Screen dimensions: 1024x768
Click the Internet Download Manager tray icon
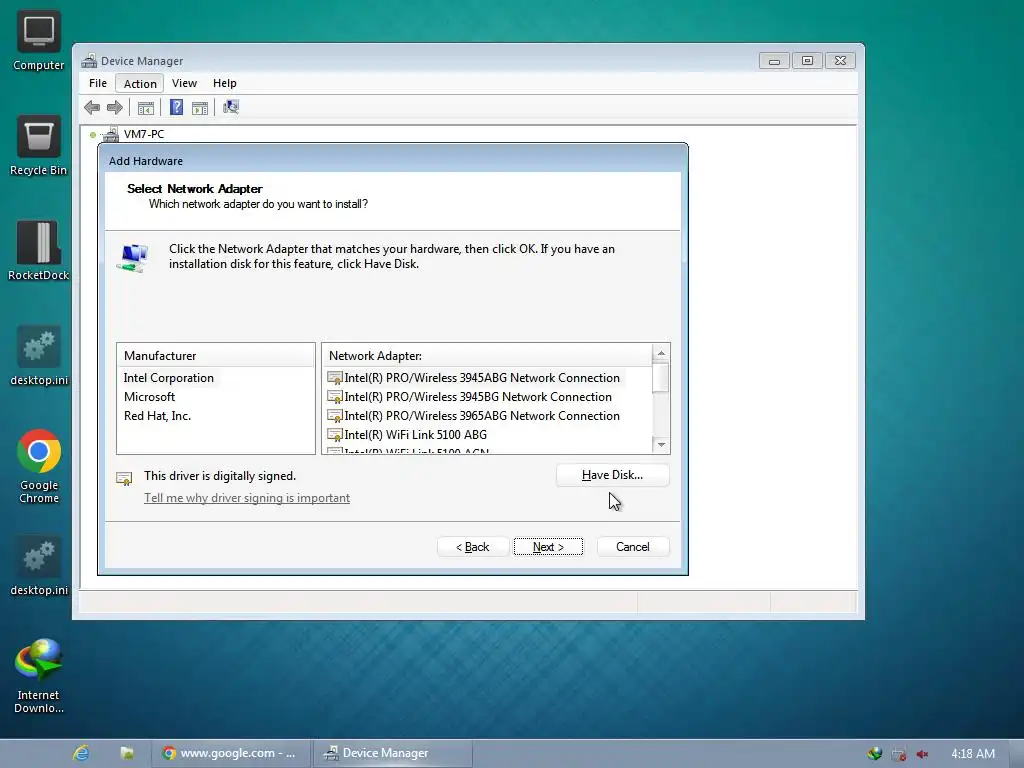874,754
